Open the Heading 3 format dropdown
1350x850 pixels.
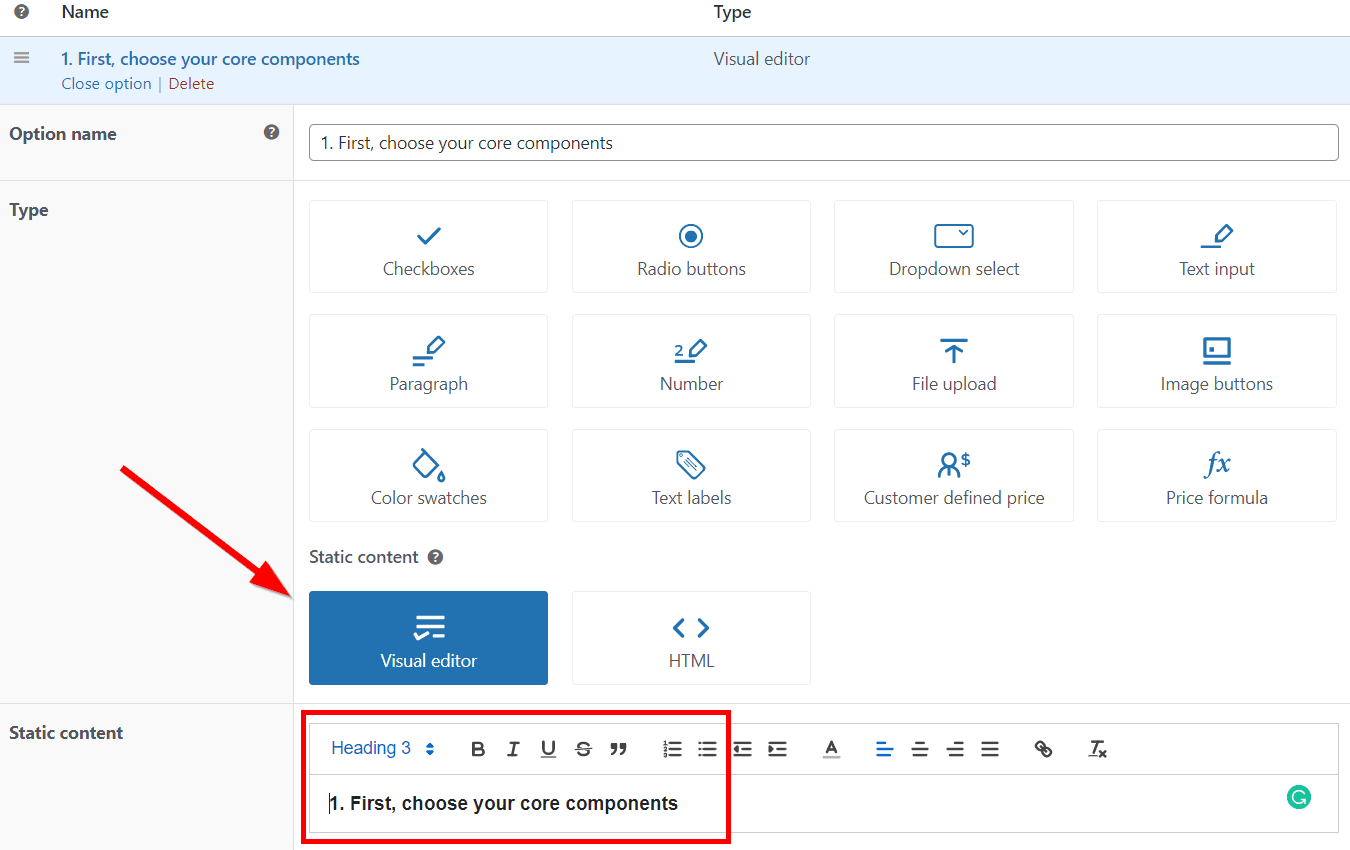(383, 748)
